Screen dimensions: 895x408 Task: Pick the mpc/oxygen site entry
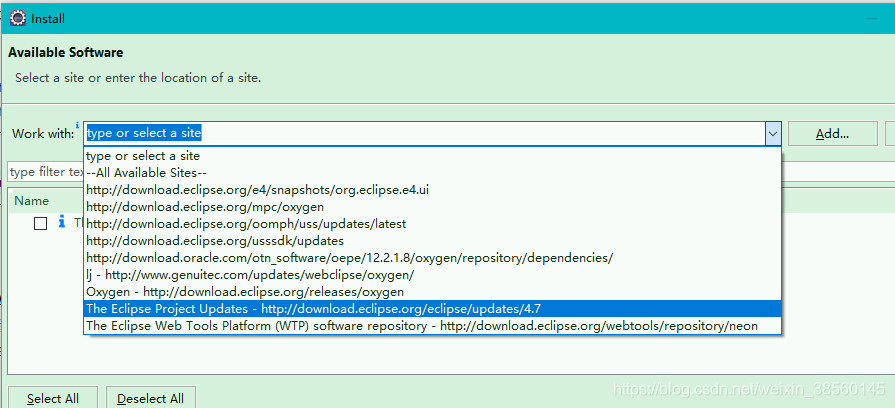(x=433, y=207)
